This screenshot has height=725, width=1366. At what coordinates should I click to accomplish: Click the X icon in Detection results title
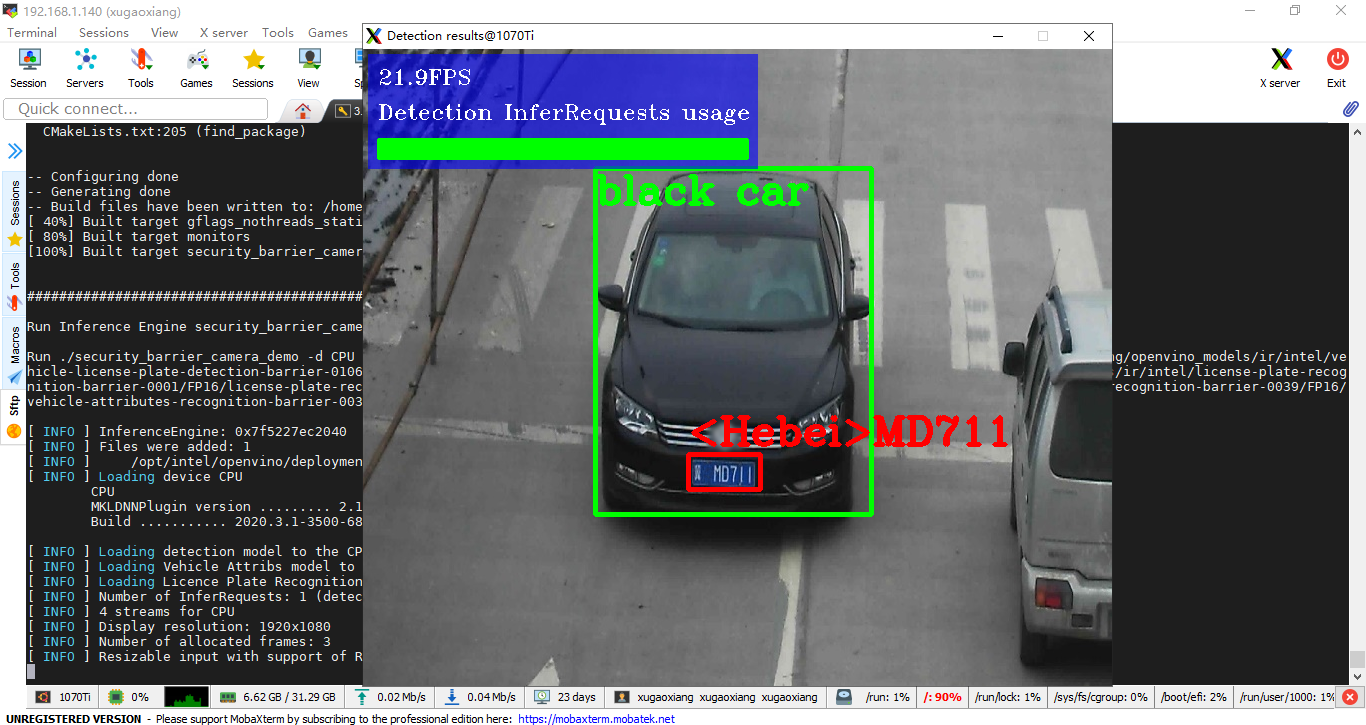(x=374, y=36)
